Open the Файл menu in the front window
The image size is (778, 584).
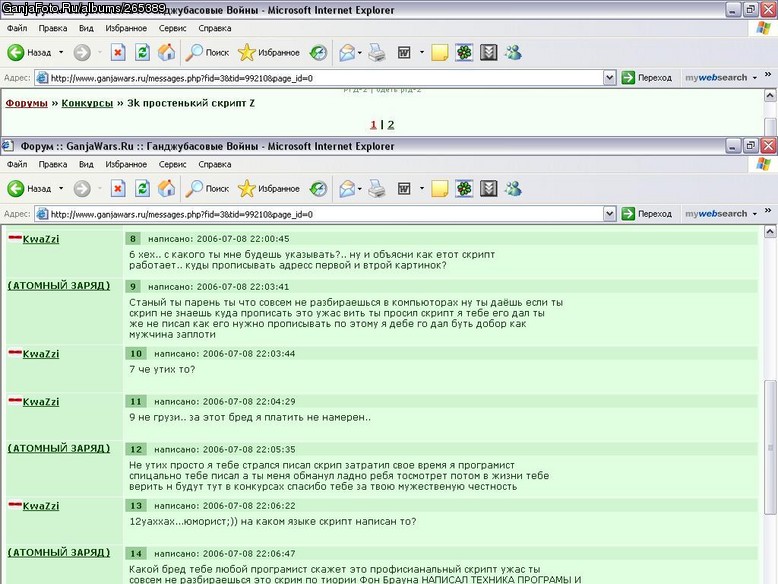pos(17,164)
